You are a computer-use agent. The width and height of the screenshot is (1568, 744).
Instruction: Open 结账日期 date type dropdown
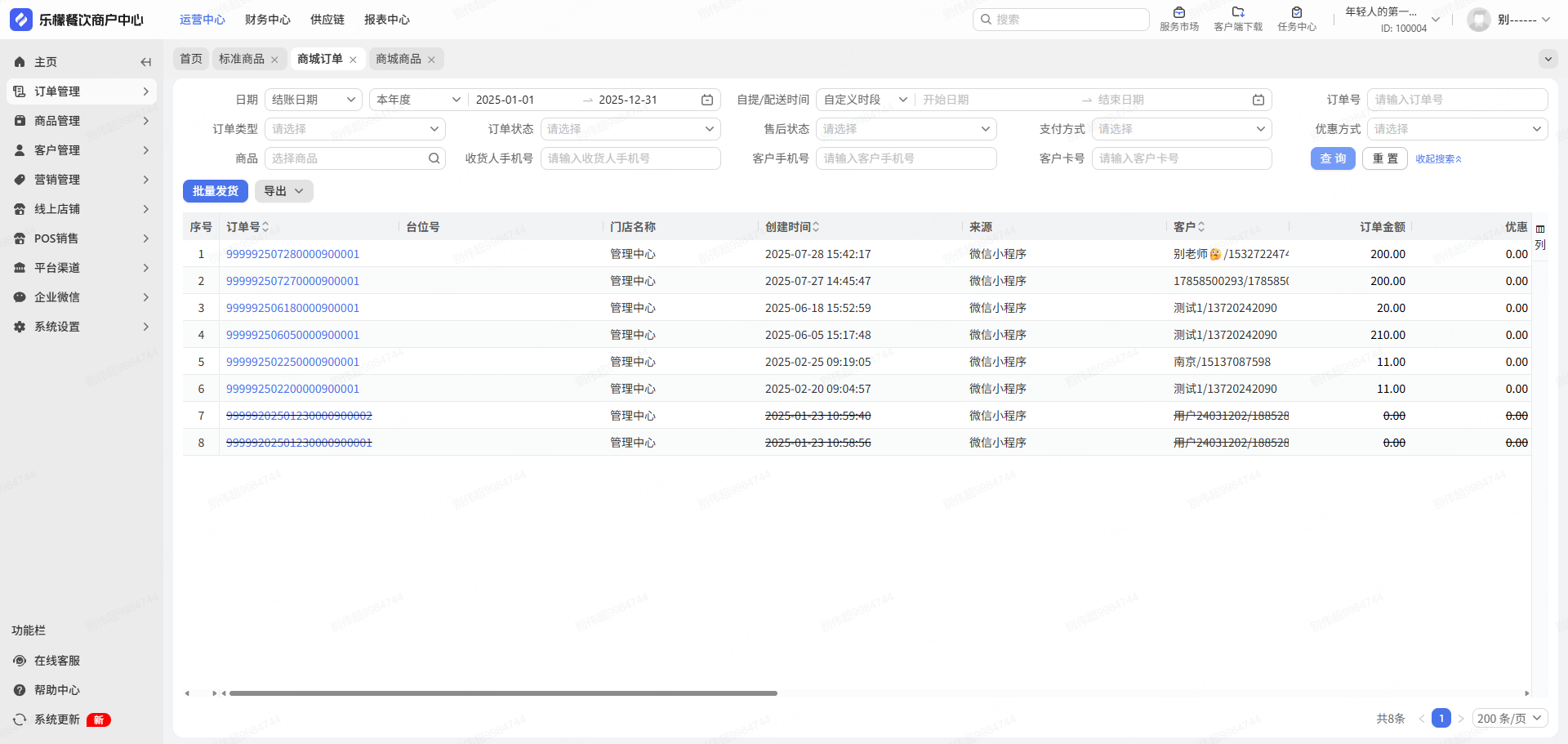tap(314, 100)
